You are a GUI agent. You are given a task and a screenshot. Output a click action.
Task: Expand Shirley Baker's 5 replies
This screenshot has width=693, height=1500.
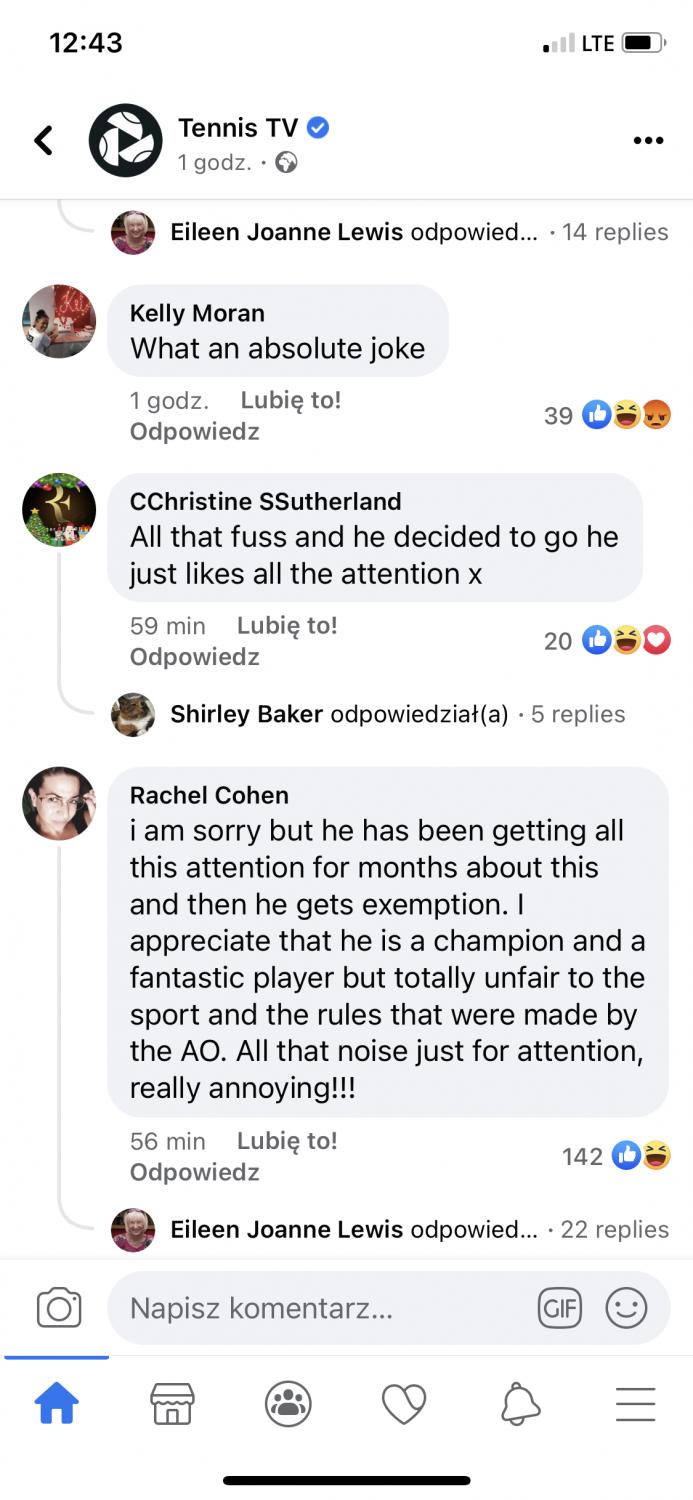[577, 714]
